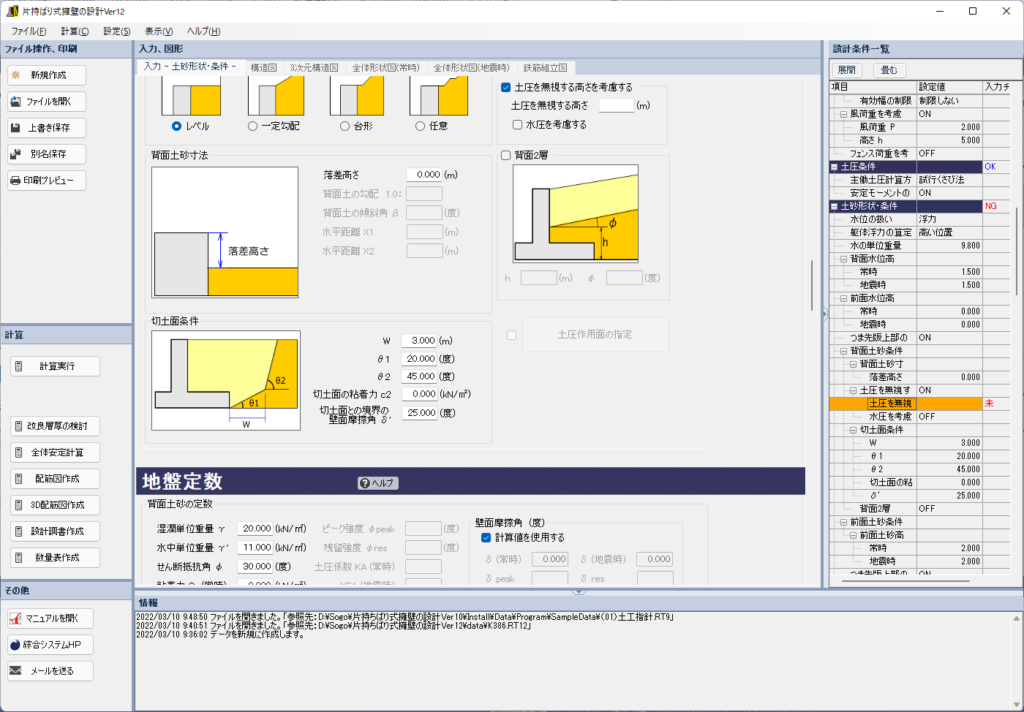Open the 計算(C) menu
Viewport: 1024px width, 712px height.
pyautogui.click(x=74, y=31)
